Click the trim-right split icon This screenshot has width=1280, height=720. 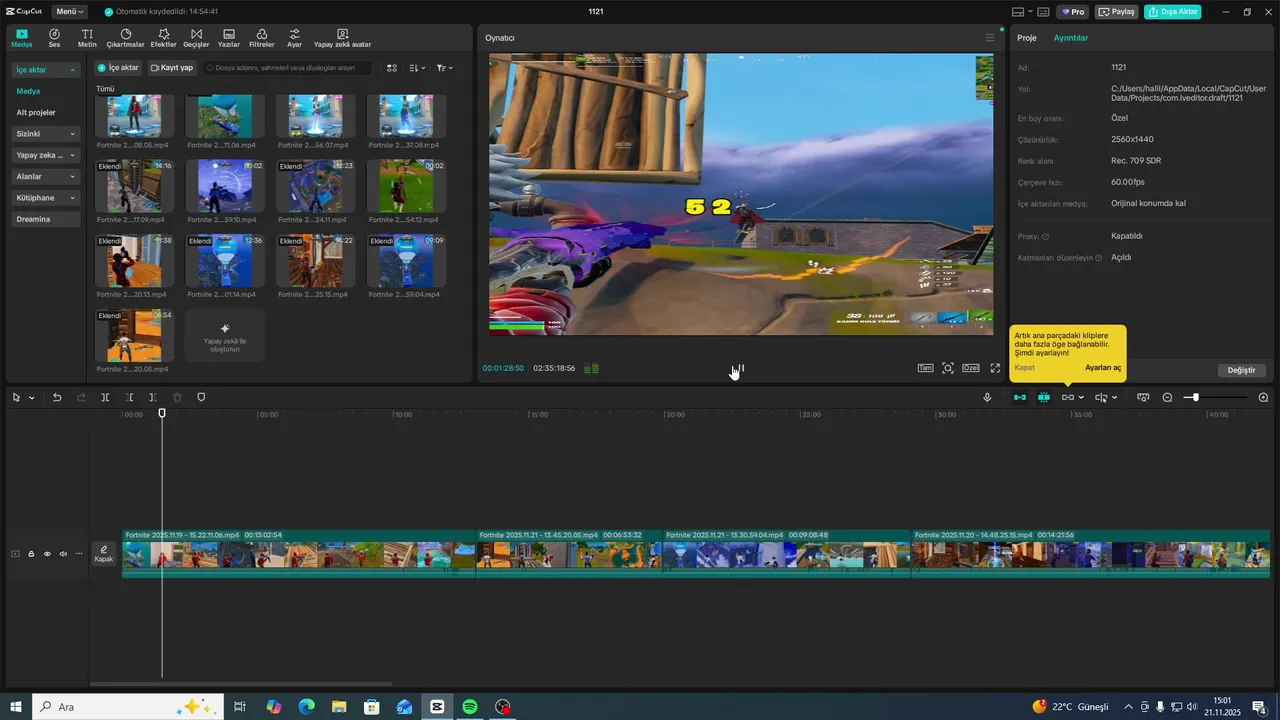click(x=153, y=397)
